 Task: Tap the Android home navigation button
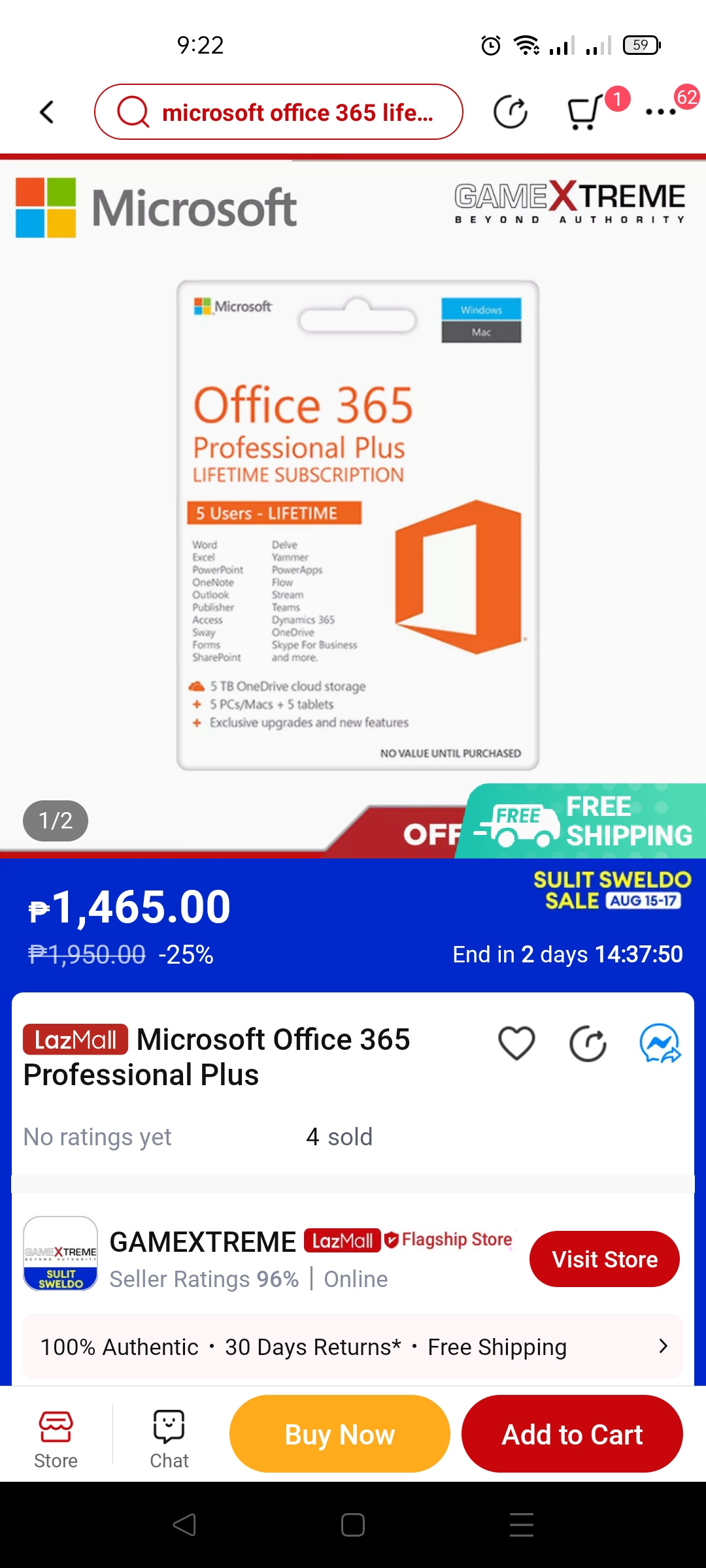pos(353,1525)
